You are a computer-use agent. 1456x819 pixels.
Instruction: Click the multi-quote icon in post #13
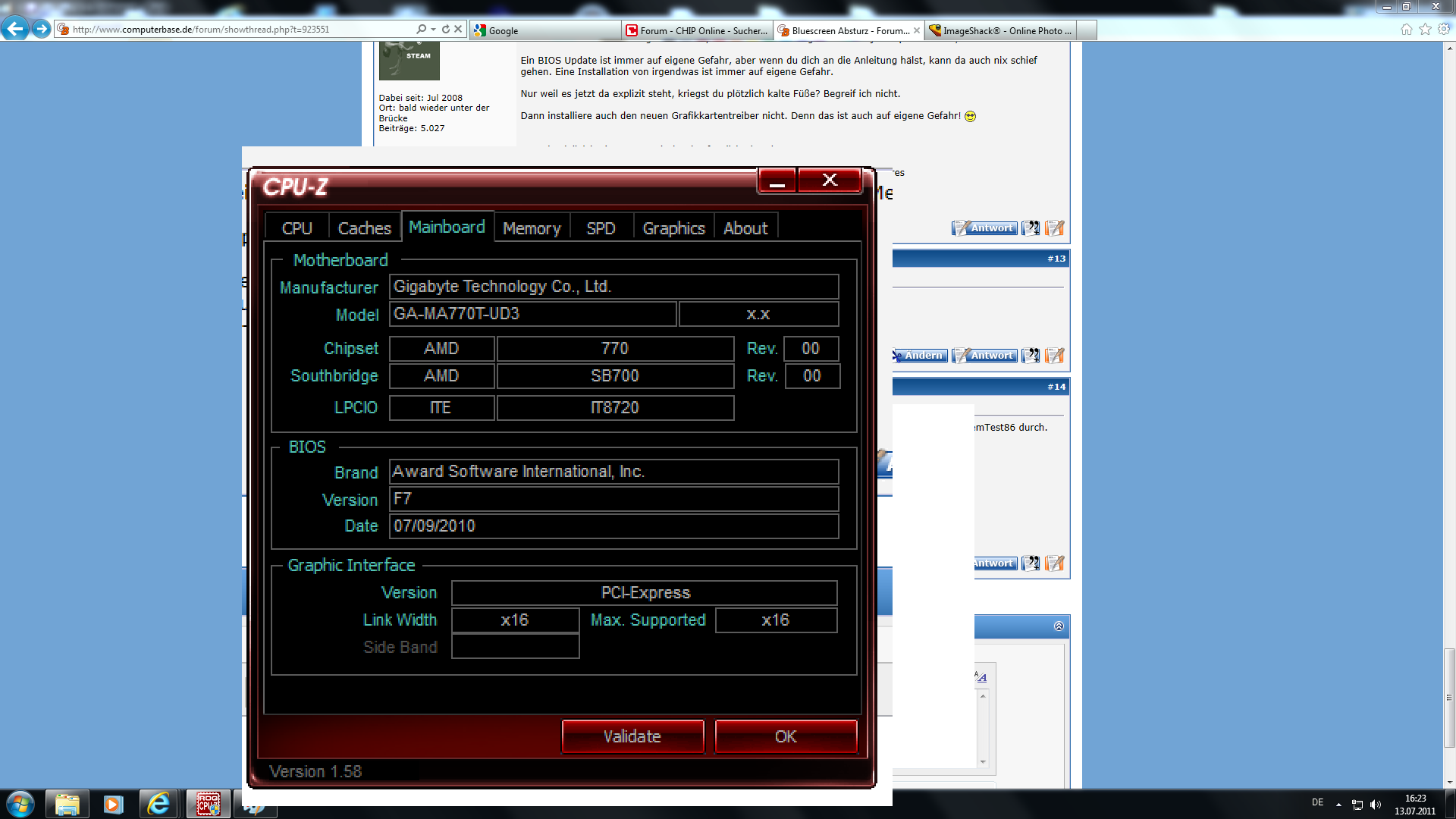coord(1030,356)
